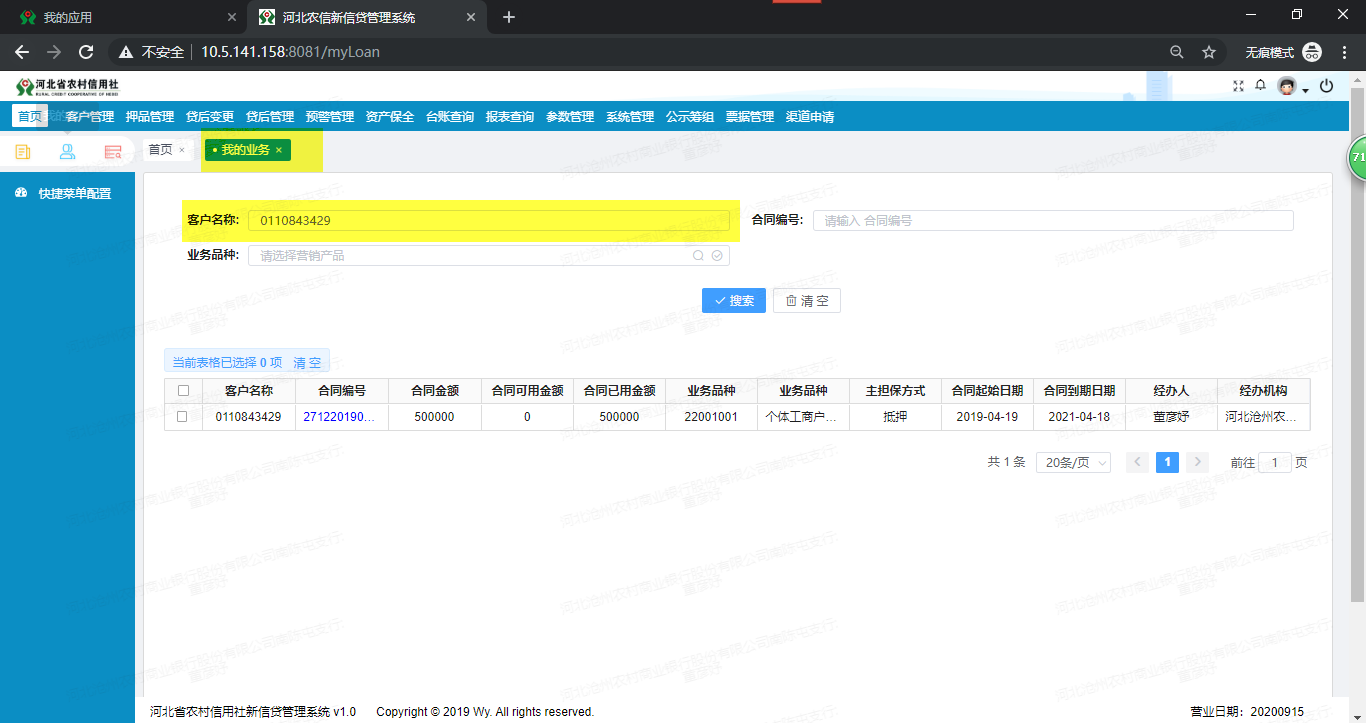This screenshot has width=1366, height=723.
Task: Switch to the 首页 tab
Action: tap(161, 150)
